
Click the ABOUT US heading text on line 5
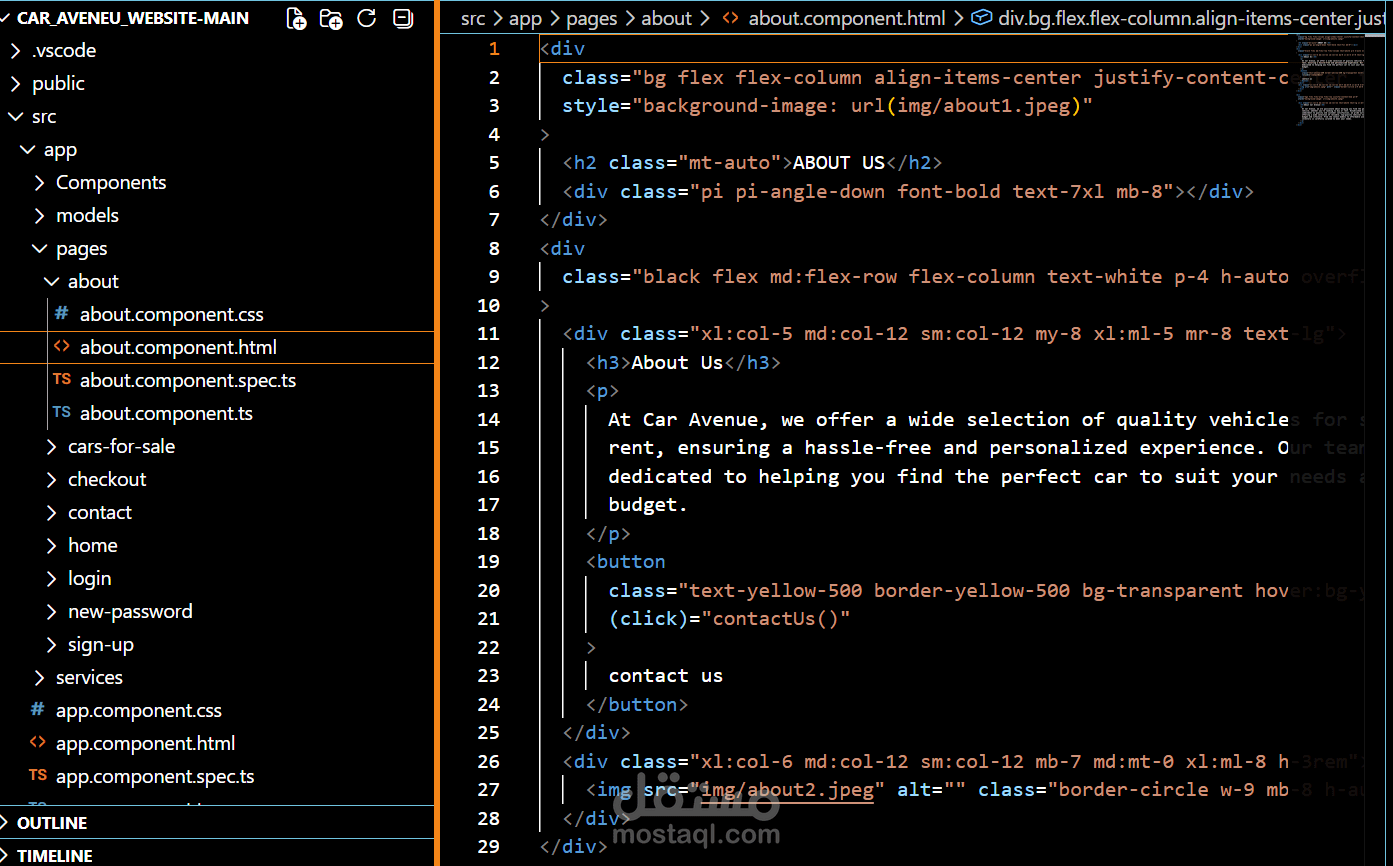pos(839,162)
